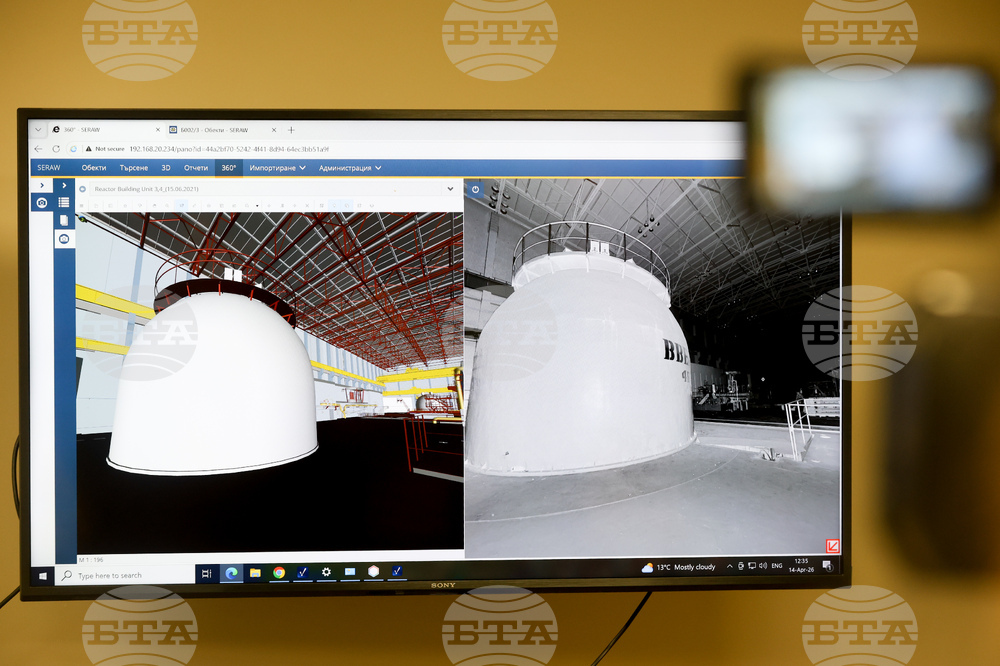Switch to the '360° - SERAW' browser tab
This screenshot has width=1000, height=666.
[106, 130]
